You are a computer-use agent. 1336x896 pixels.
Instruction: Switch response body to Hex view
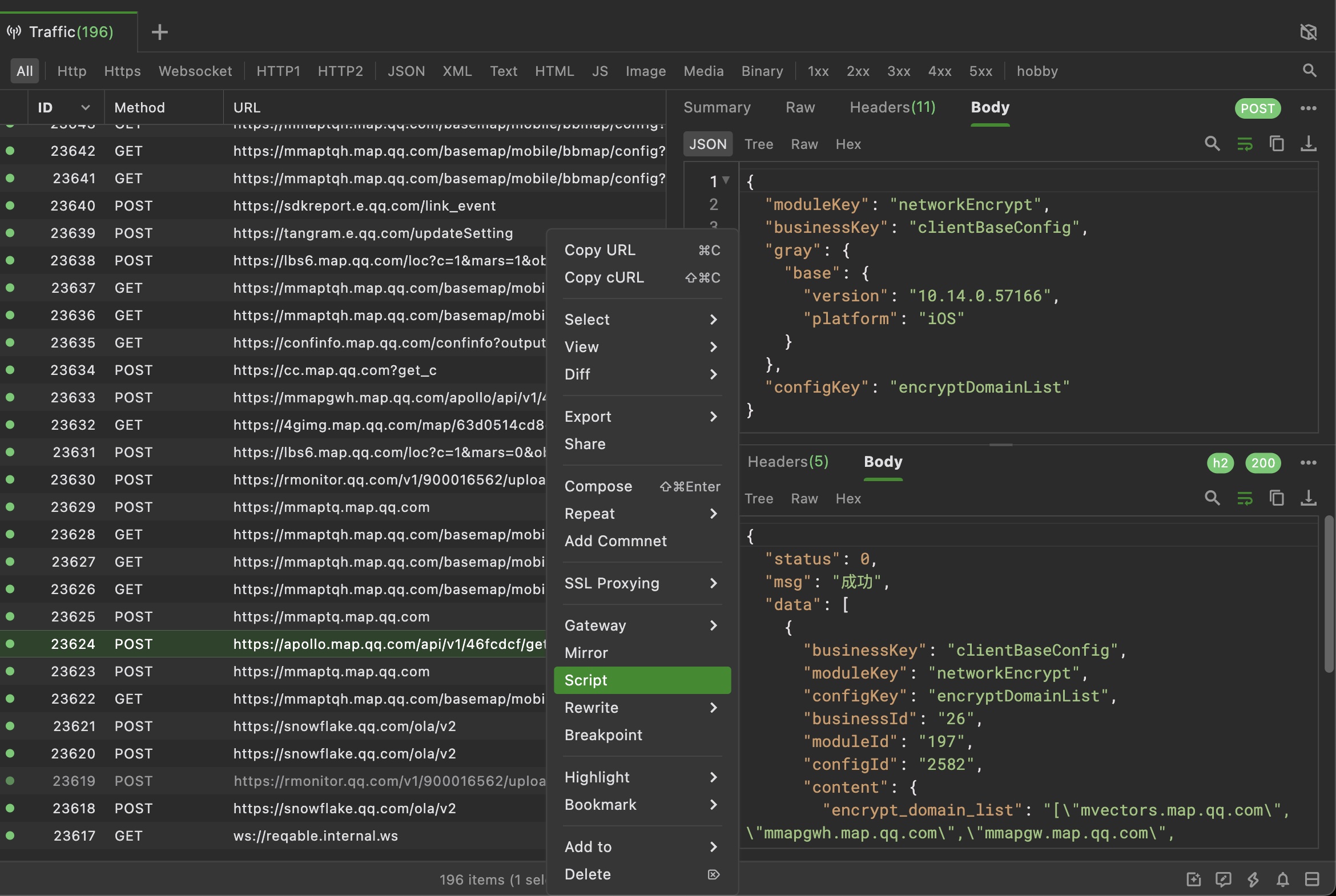(848, 498)
